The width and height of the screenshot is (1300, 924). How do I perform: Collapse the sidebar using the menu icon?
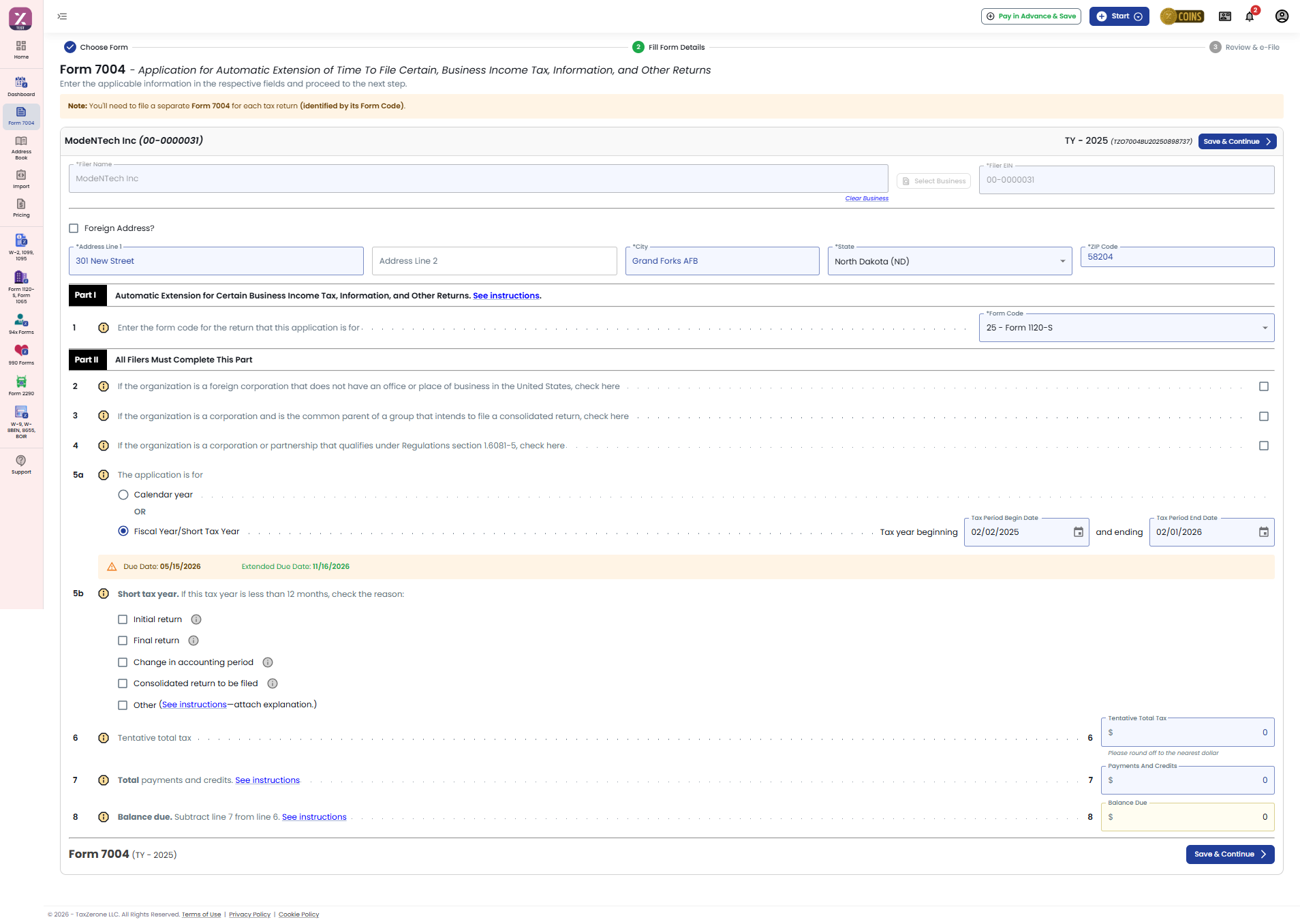[x=62, y=16]
